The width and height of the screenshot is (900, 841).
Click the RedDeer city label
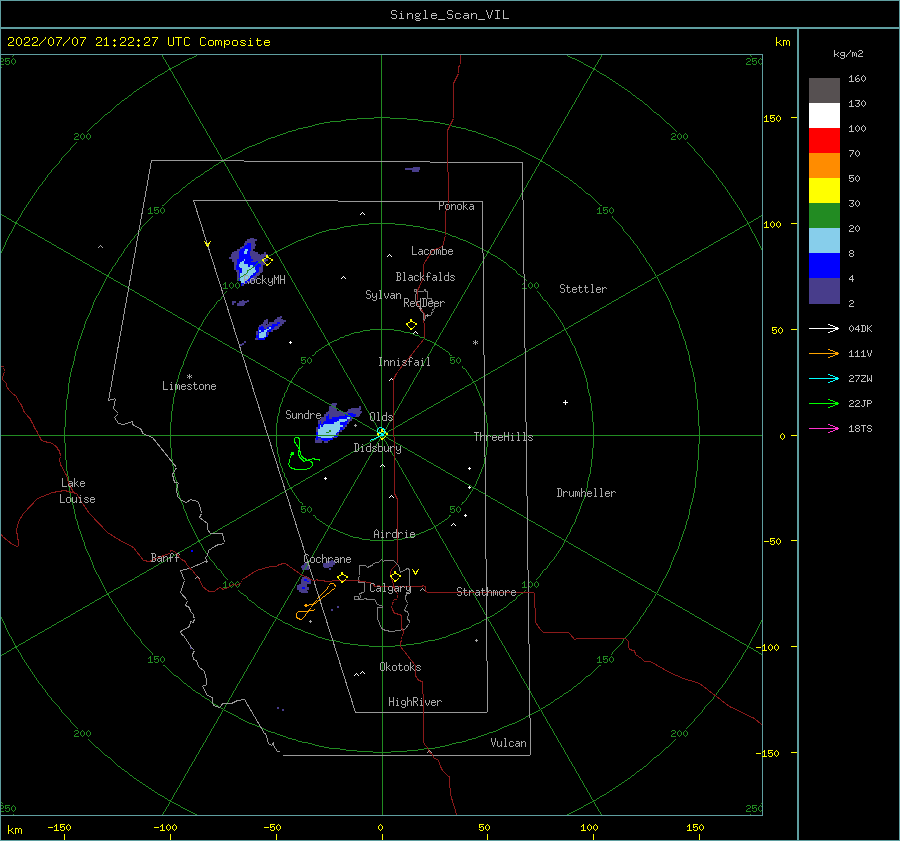tap(424, 303)
